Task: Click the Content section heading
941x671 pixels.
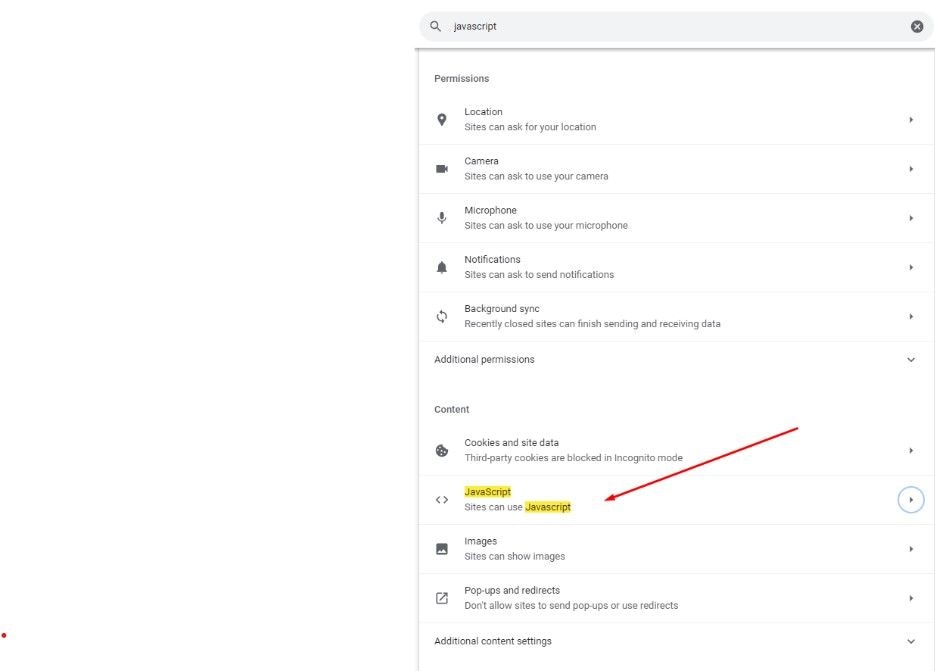Action: [x=451, y=409]
